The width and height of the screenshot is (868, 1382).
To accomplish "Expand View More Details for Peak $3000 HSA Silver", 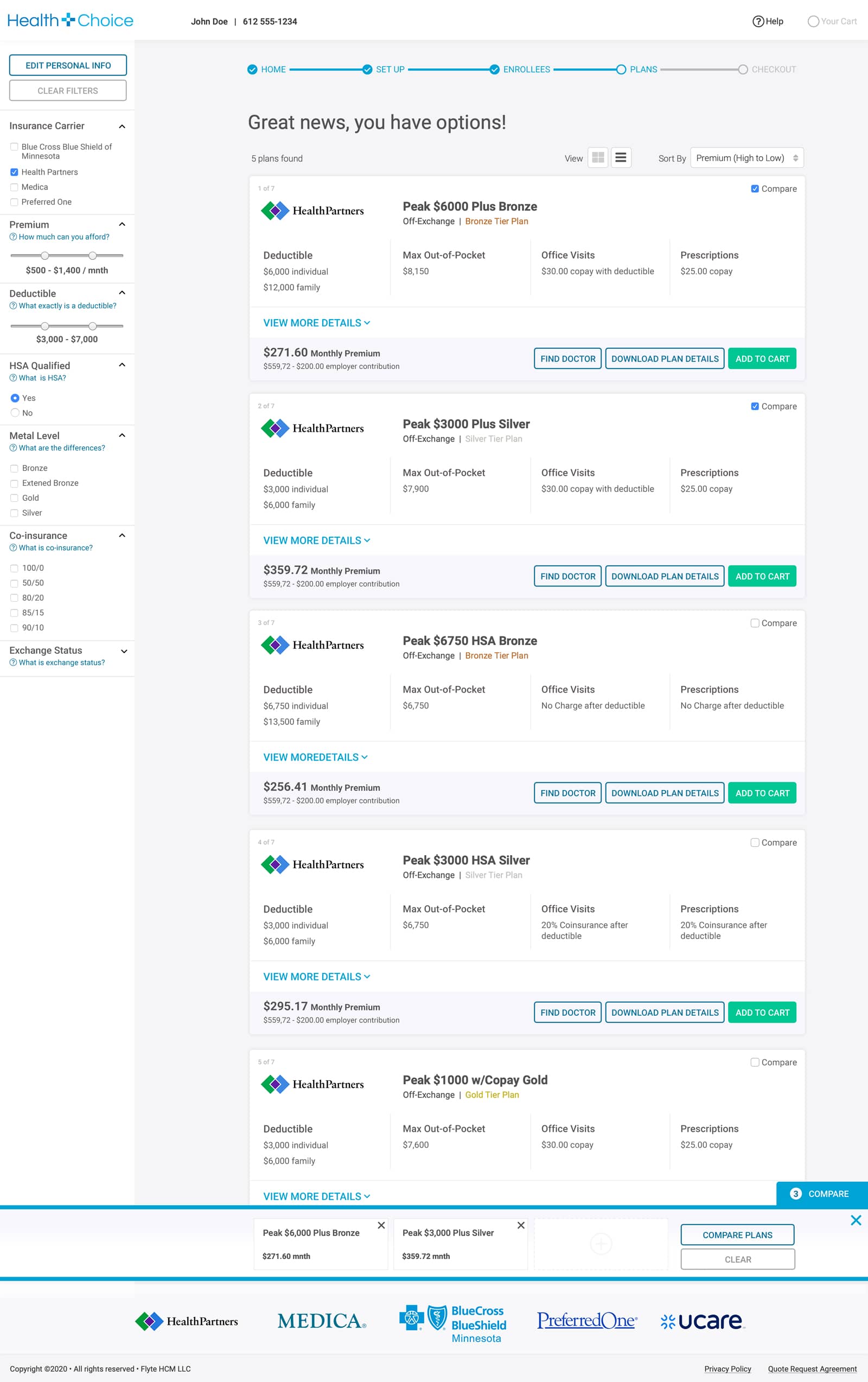I will [x=317, y=977].
